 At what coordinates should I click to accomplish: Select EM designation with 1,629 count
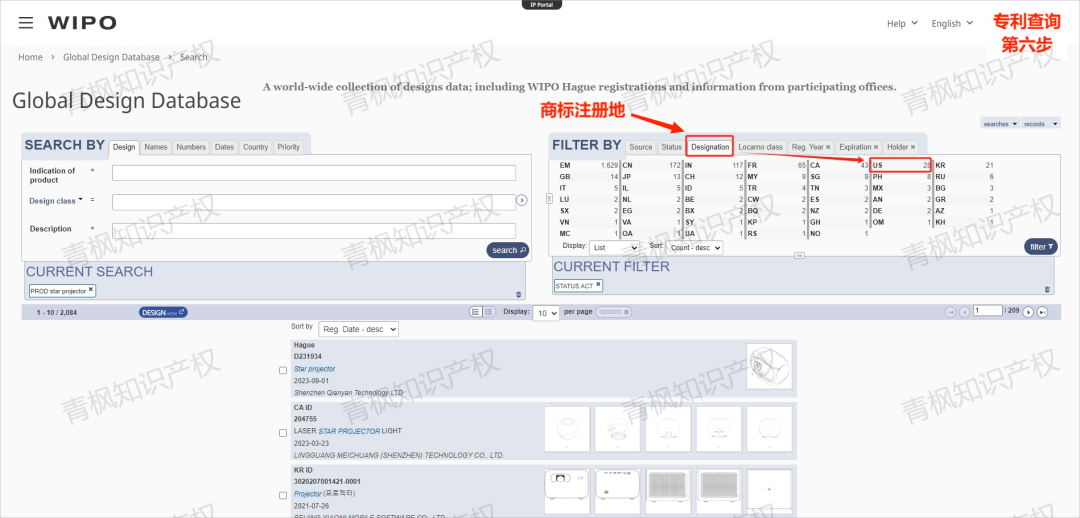[x=588, y=165]
